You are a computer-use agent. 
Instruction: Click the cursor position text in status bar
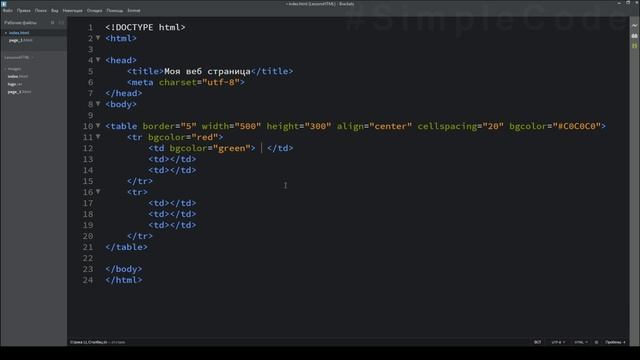click(x=89, y=342)
